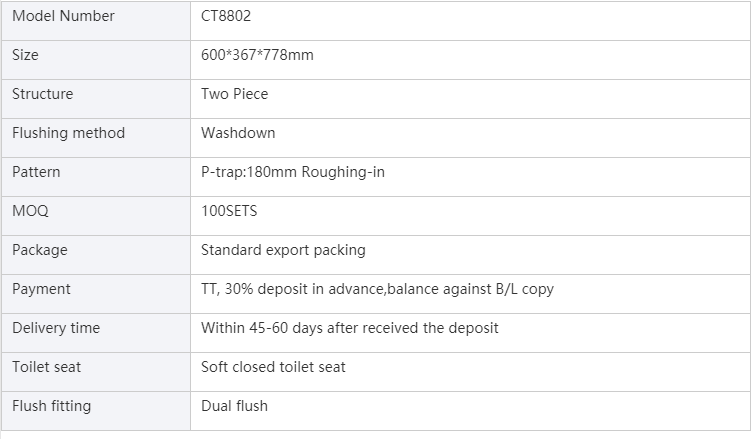Click the Model Number label cell
Screen dimensions: 752x439
[63, 16]
